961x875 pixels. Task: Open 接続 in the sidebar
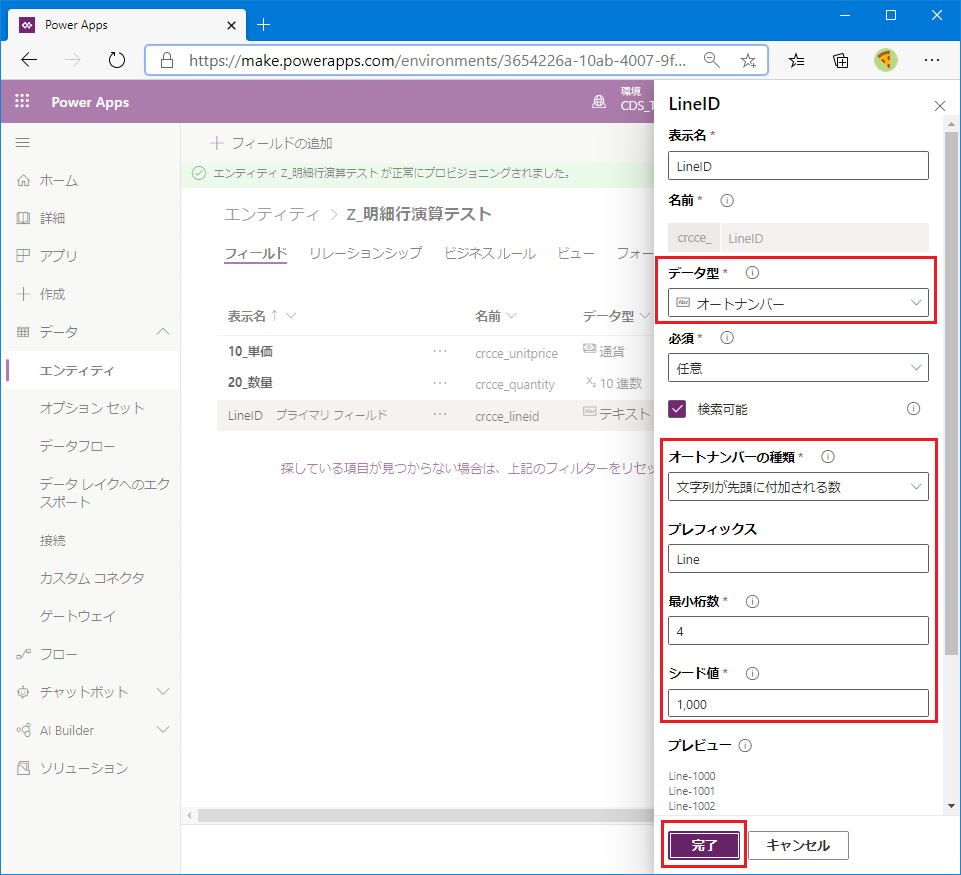[53, 540]
